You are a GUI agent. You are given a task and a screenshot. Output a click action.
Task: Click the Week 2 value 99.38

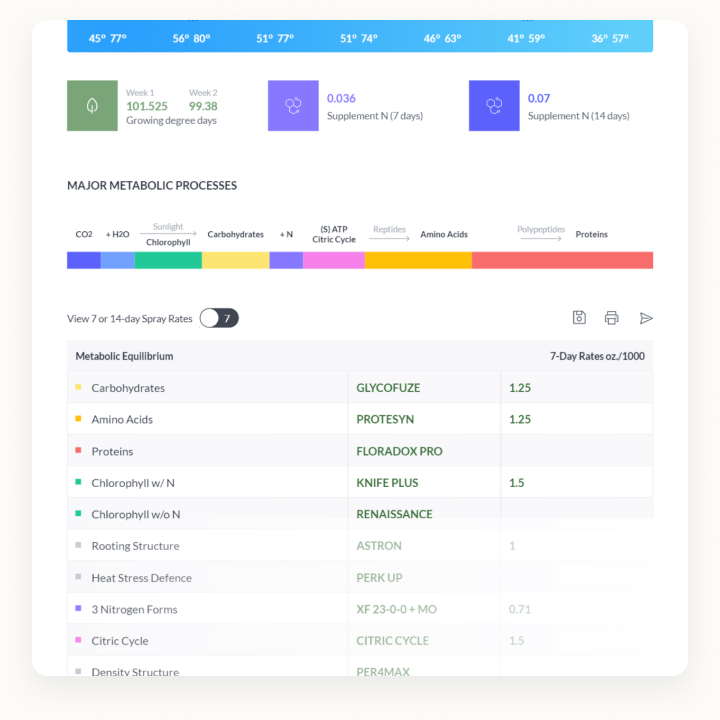click(203, 106)
